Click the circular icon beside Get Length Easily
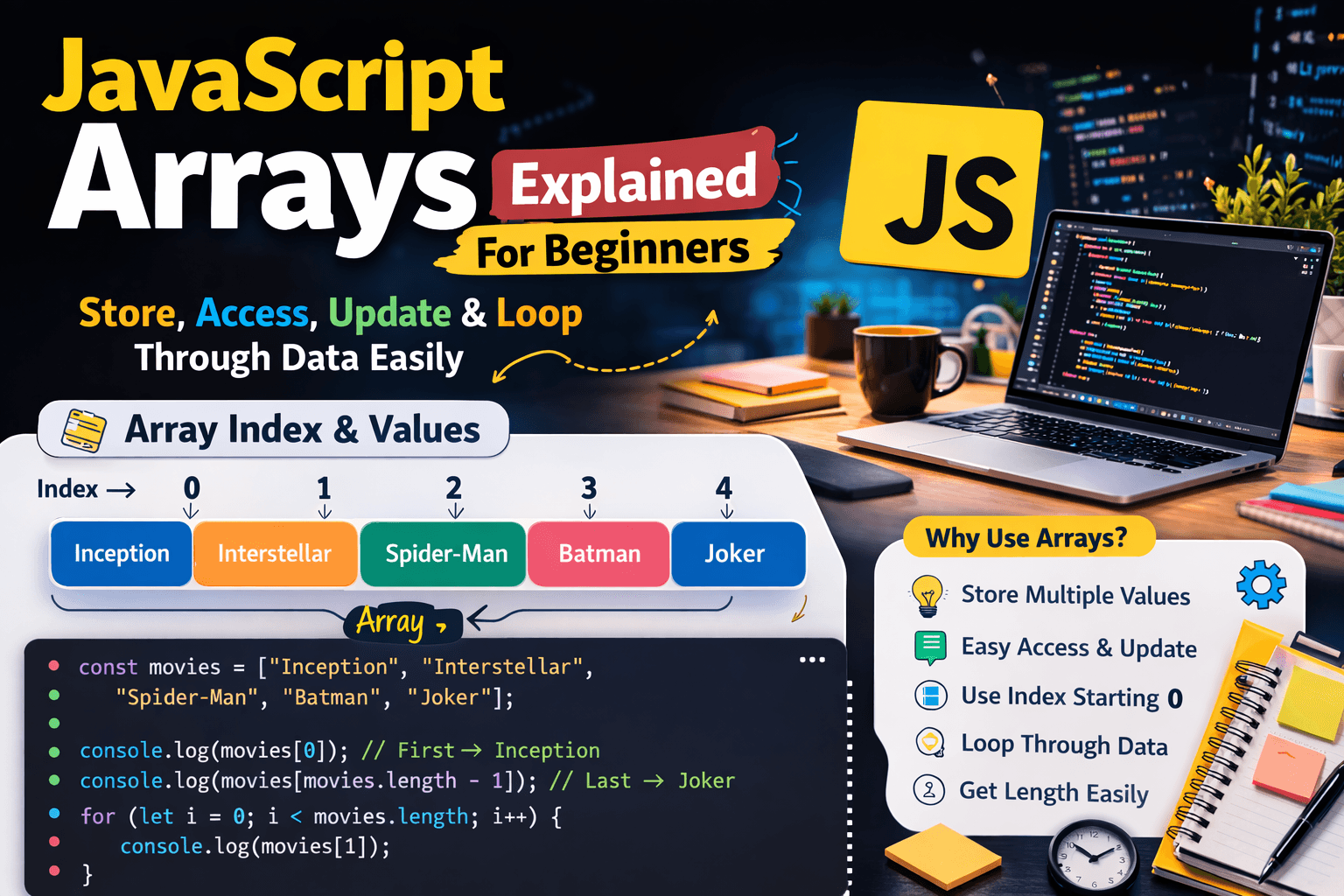This screenshot has width=1344, height=896. 928,790
